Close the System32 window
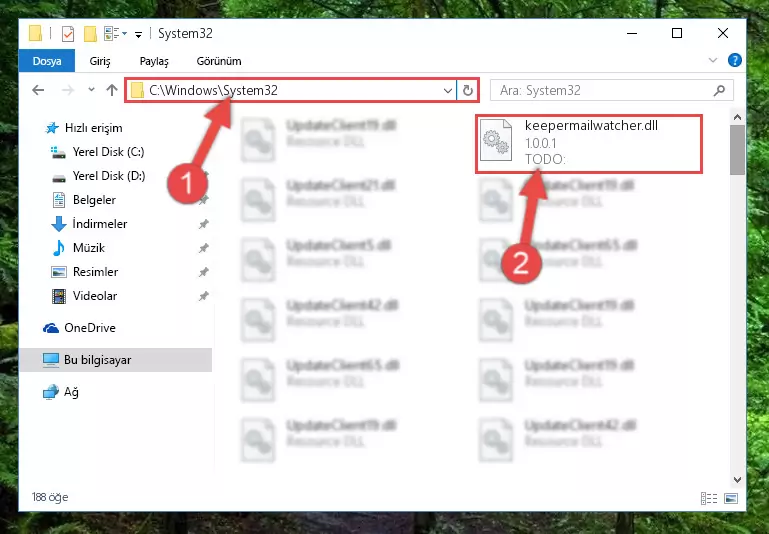 [x=722, y=33]
